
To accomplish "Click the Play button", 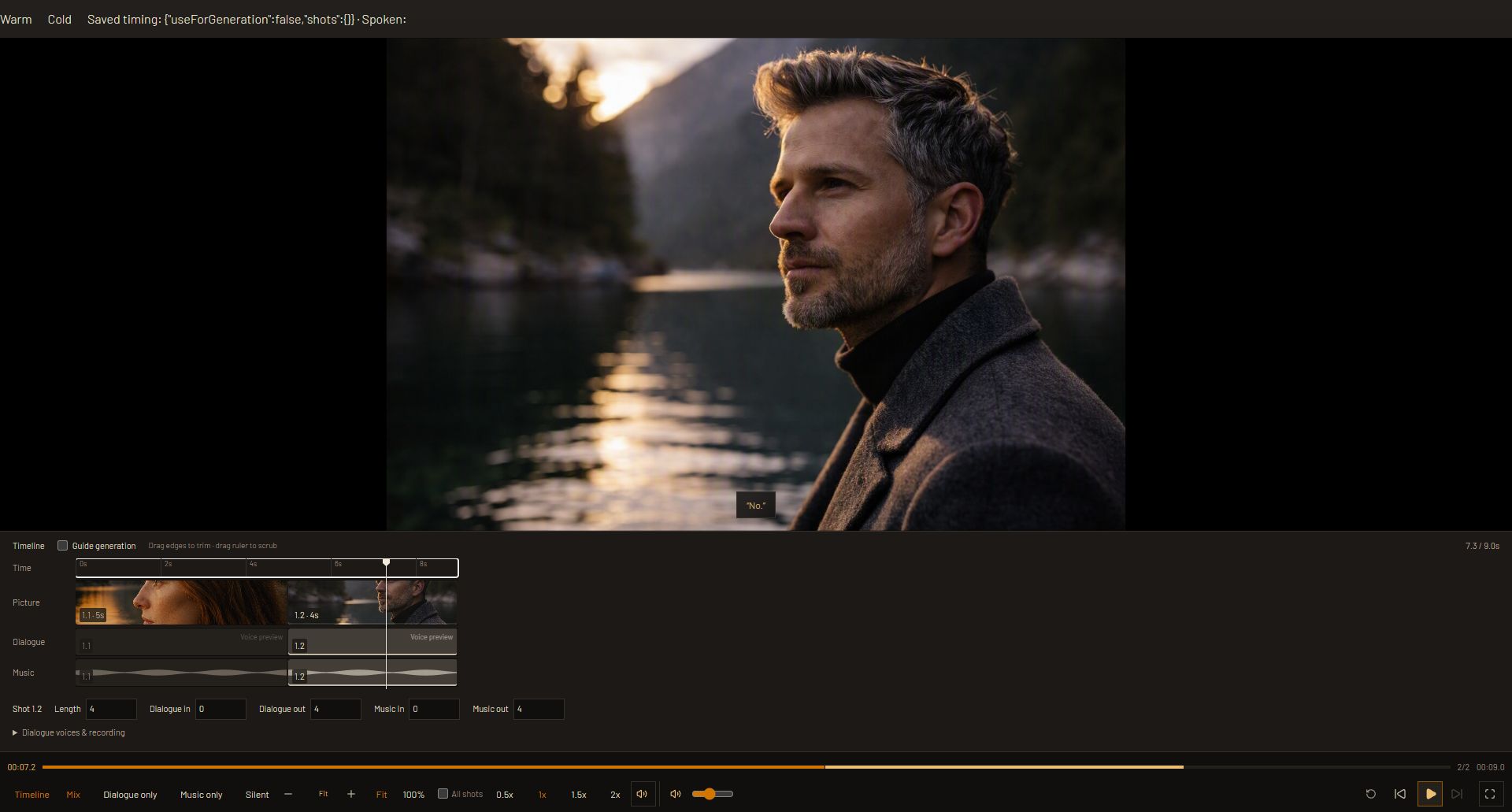I will click(1430, 794).
